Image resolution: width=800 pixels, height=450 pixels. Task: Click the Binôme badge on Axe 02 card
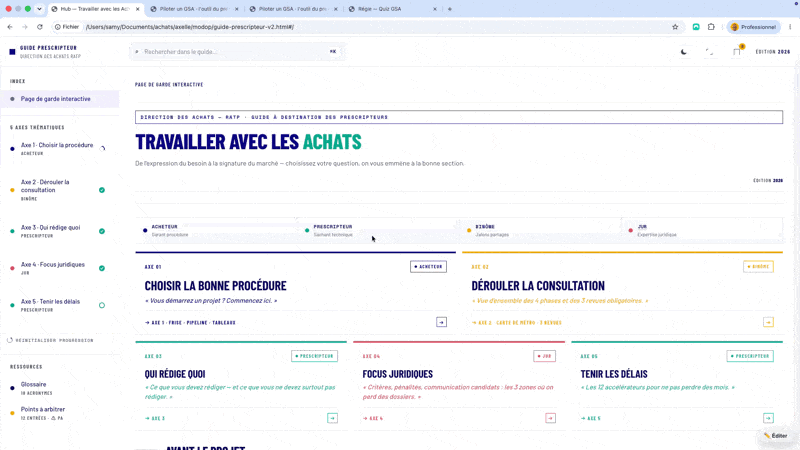(x=758, y=267)
